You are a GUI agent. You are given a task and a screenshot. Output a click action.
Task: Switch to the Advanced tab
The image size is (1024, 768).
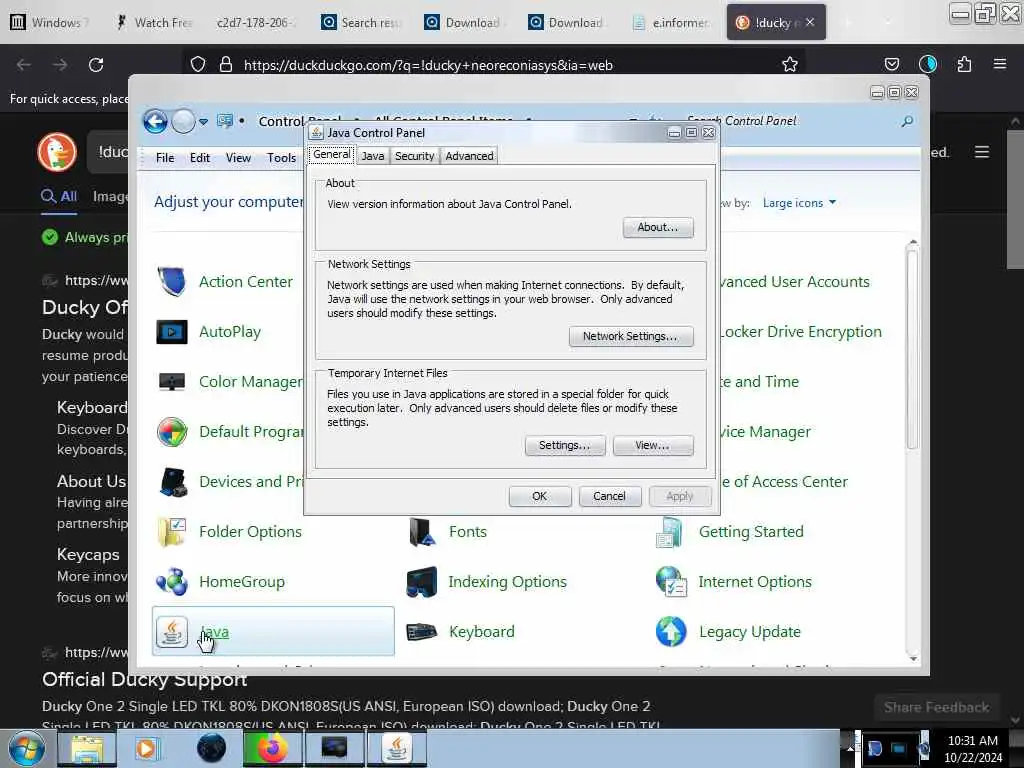(469, 156)
